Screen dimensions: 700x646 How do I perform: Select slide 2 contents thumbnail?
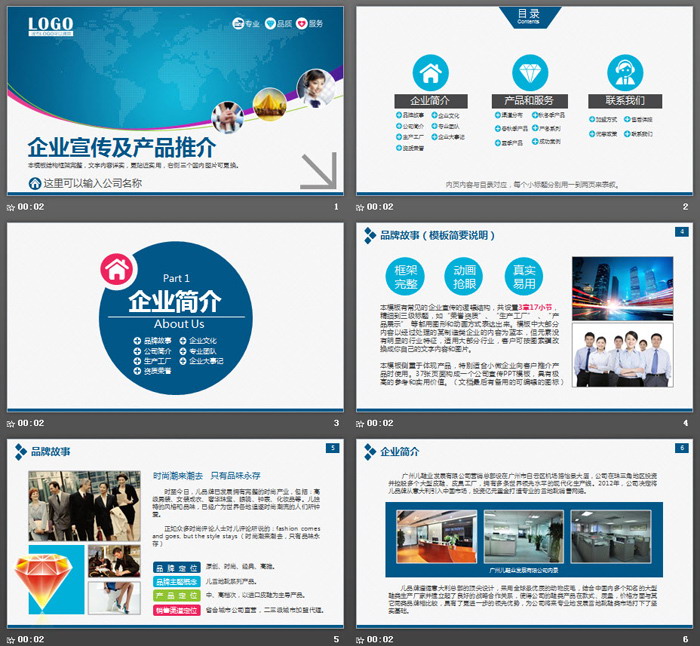tap(524, 101)
